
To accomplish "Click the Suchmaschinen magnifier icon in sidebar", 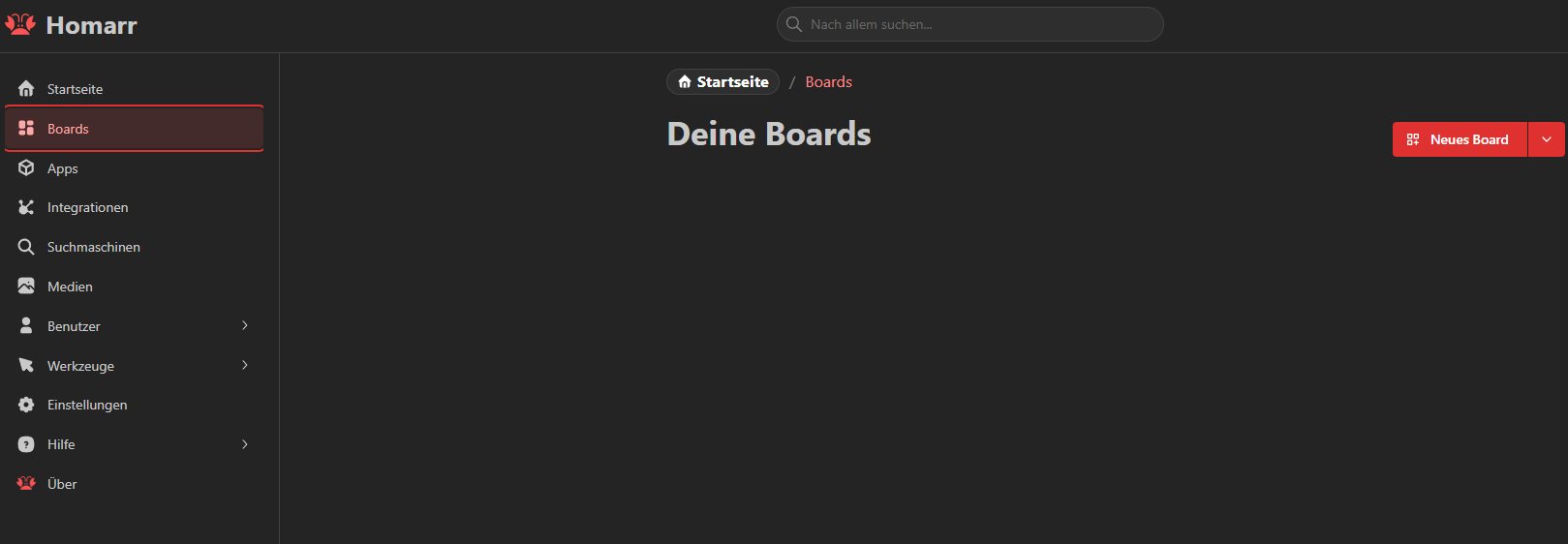I will (x=26, y=247).
